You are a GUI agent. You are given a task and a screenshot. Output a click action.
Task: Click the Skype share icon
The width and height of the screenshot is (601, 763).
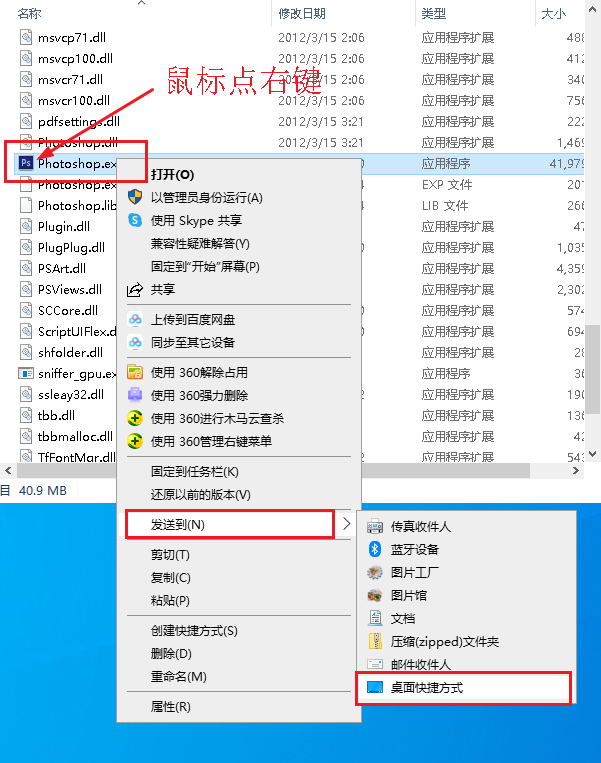pos(135,220)
